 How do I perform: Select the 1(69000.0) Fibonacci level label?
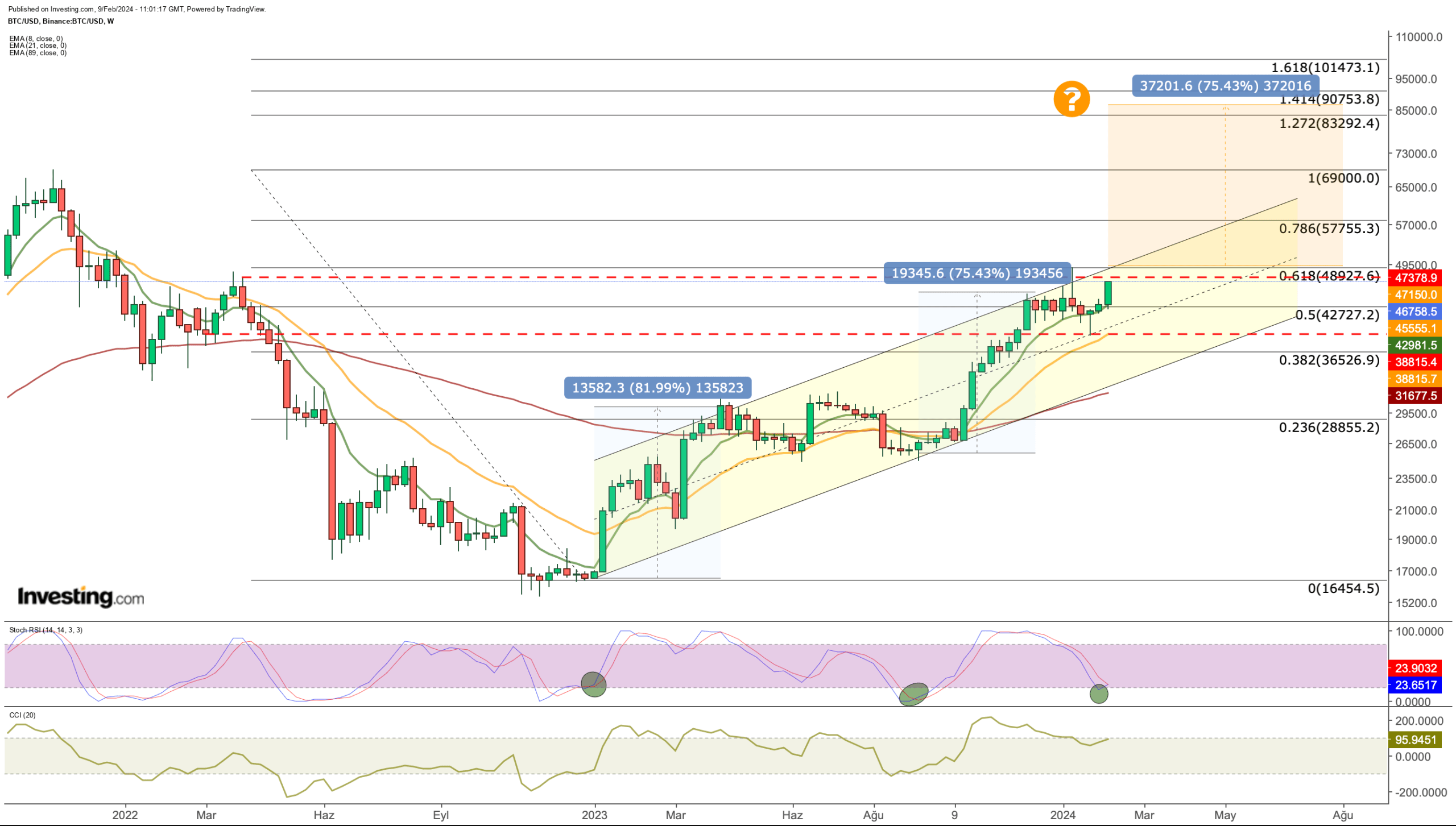tap(1343, 178)
